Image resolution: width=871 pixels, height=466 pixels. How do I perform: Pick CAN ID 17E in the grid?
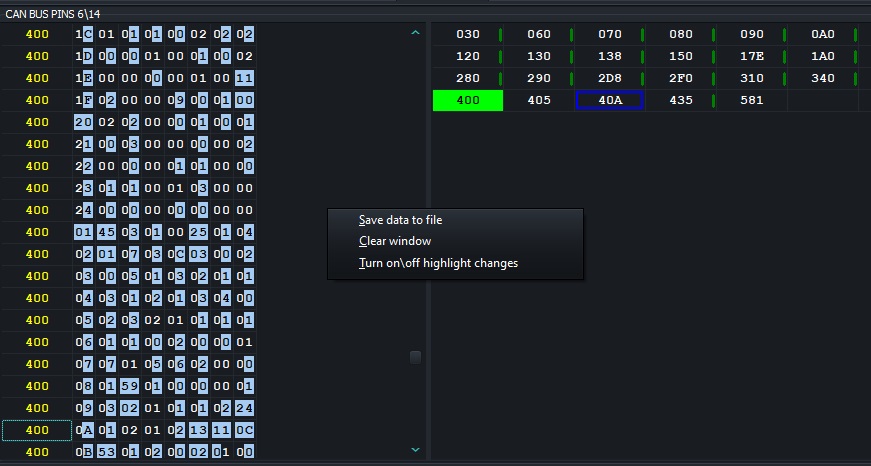(x=751, y=56)
